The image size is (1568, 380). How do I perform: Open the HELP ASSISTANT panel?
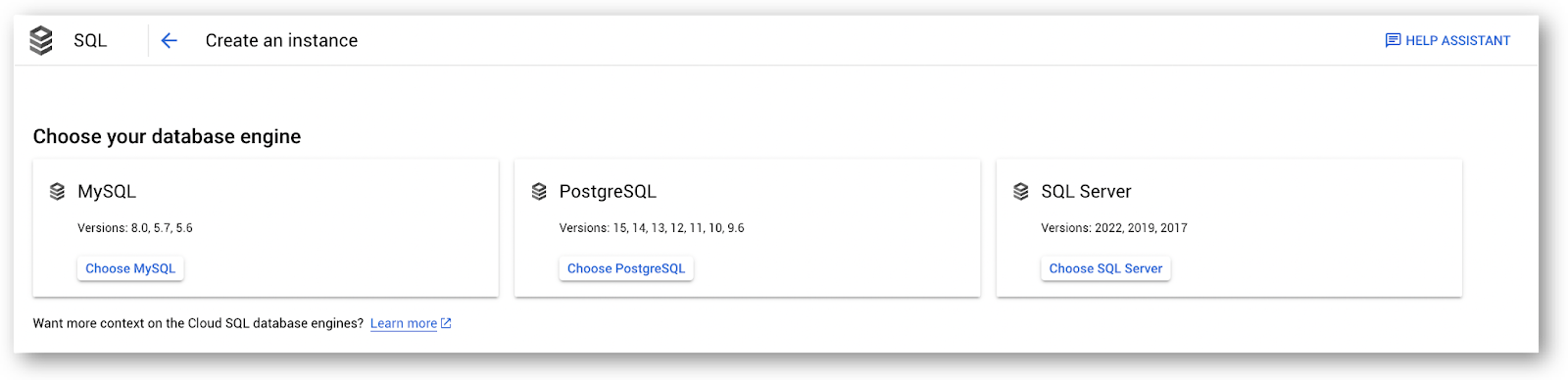(x=1447, y=40)
